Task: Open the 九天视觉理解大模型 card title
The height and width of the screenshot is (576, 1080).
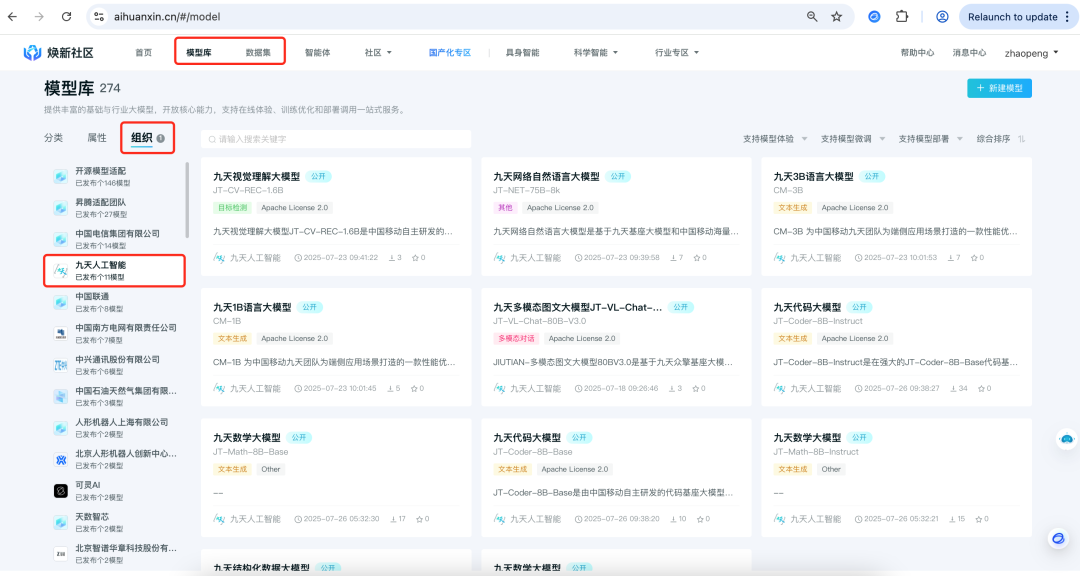Action: pos(256,176)
